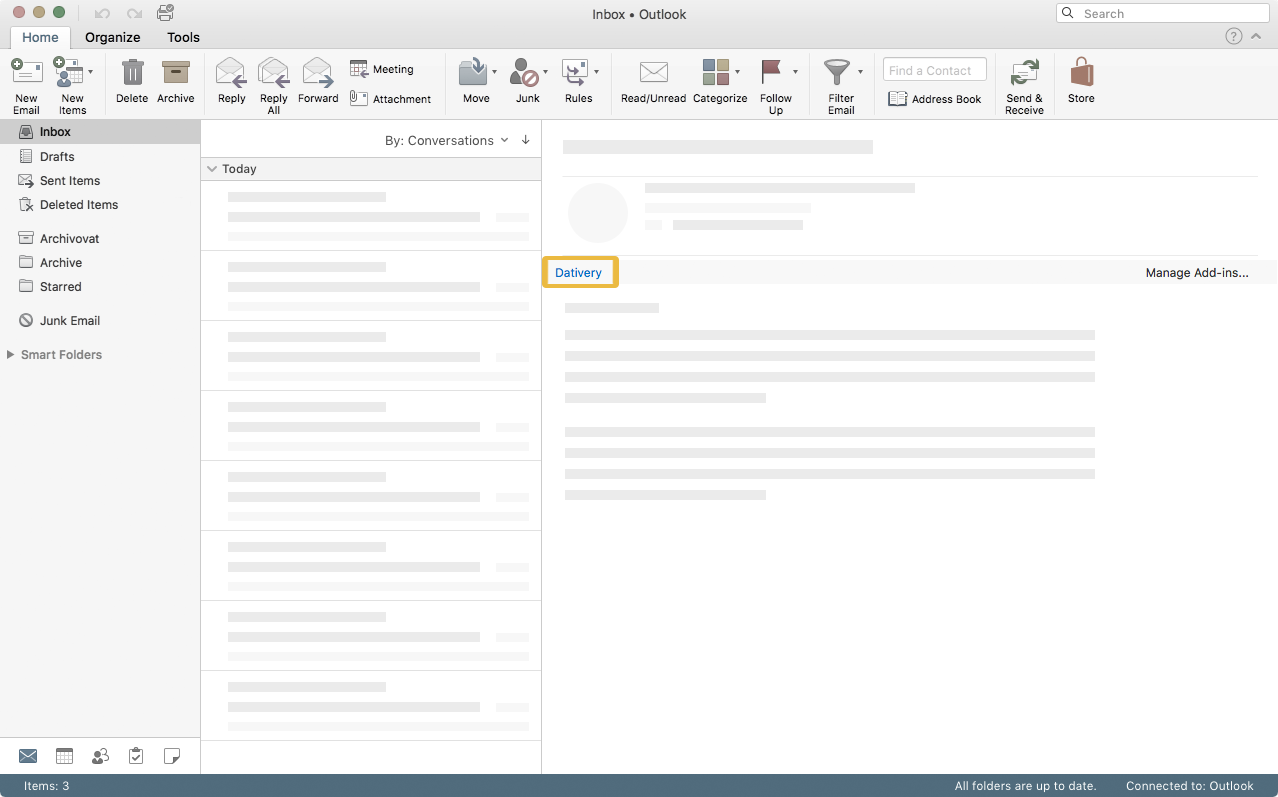Image resolution: width=1278 pixels, height=797 pixels.
Task: Click the 'Items: 3' status text
Action: (47, 786)
